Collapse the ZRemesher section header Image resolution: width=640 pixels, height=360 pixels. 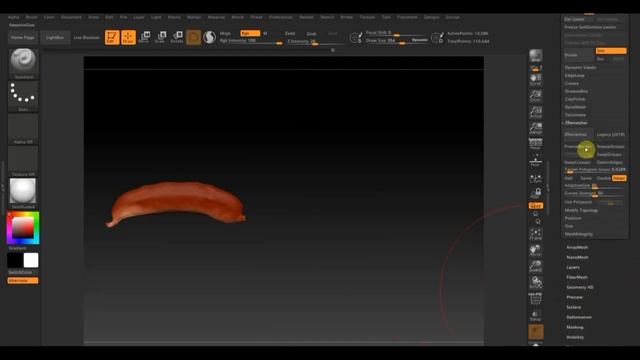(x=576, y=122)
